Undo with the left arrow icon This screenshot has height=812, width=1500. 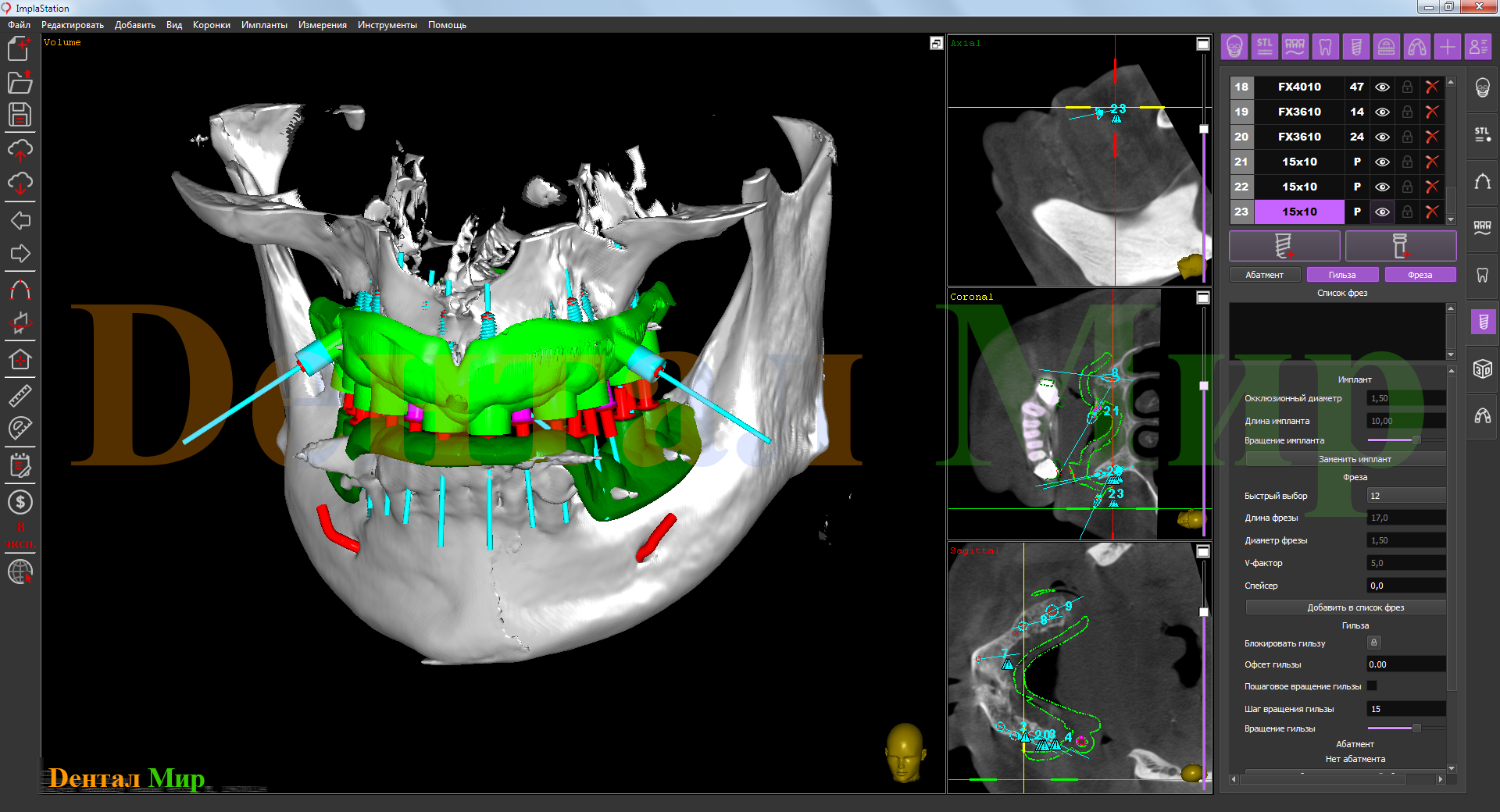click(20, 220)
